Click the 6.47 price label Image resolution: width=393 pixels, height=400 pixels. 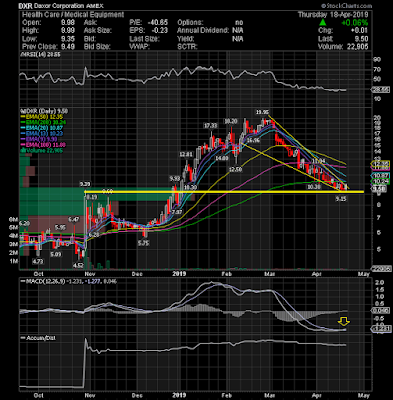point(74,219)
